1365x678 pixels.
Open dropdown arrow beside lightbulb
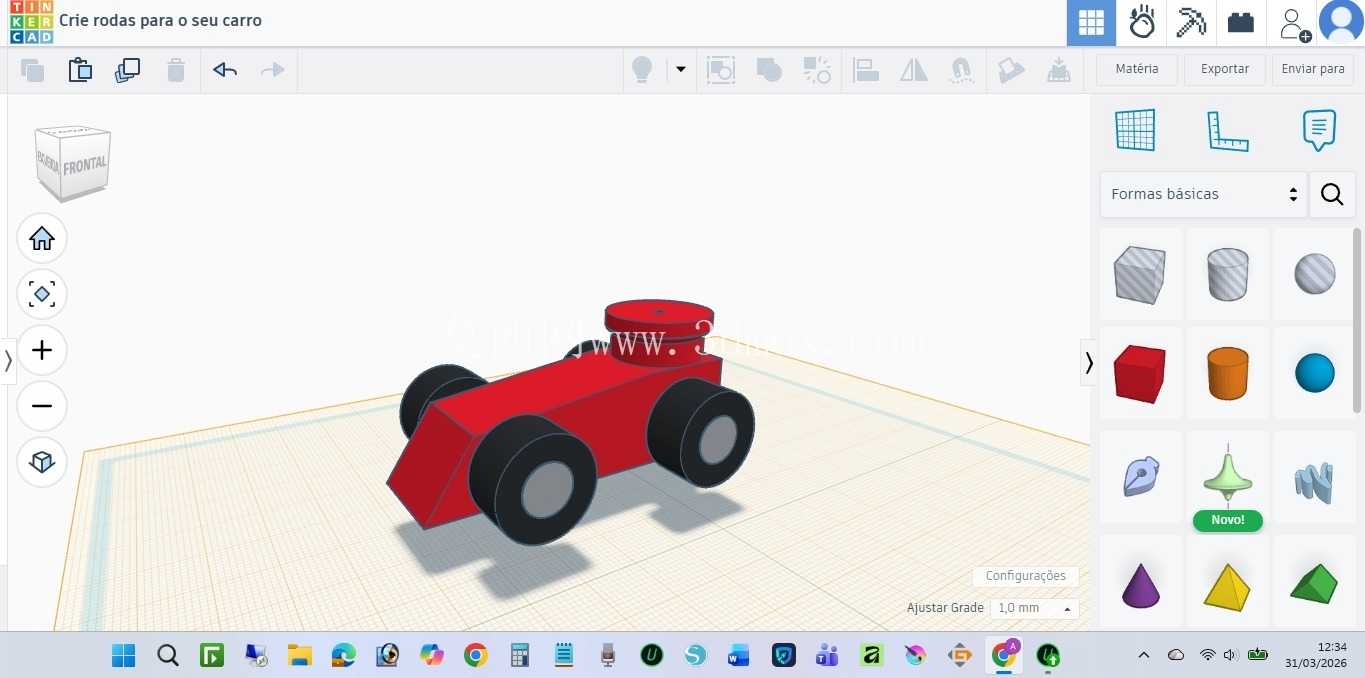click(681, 70)
